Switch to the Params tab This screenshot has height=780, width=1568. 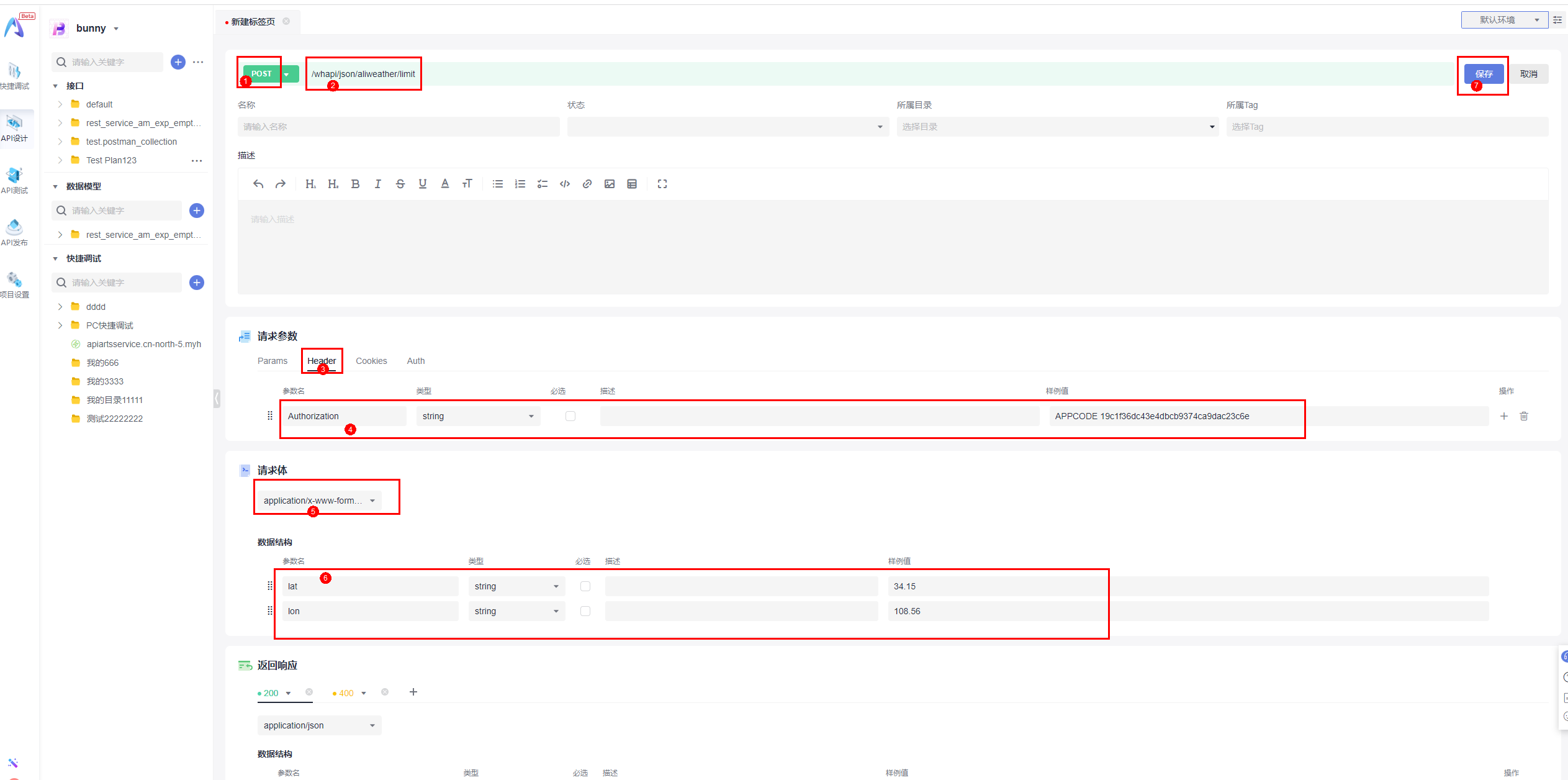pyautogui.click(x=273, y=361)
